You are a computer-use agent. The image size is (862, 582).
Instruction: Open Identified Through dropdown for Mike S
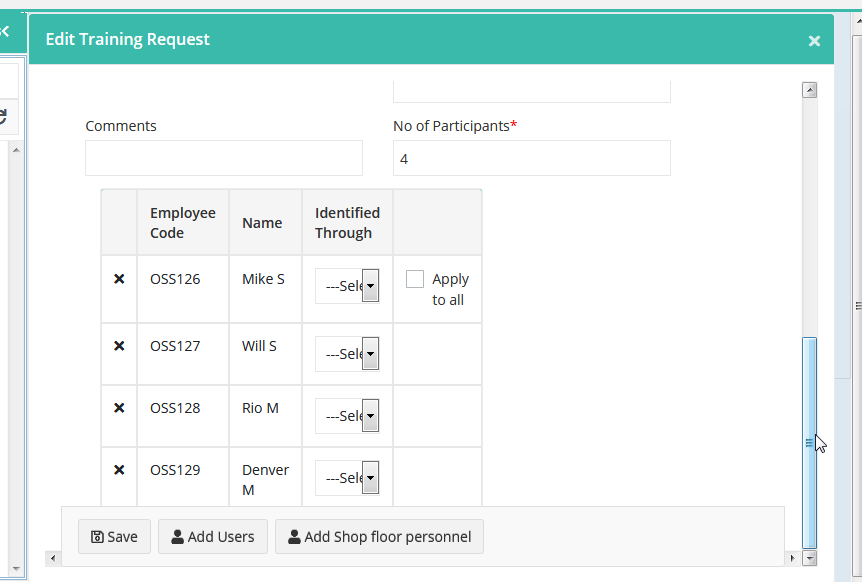coord(347,286)
